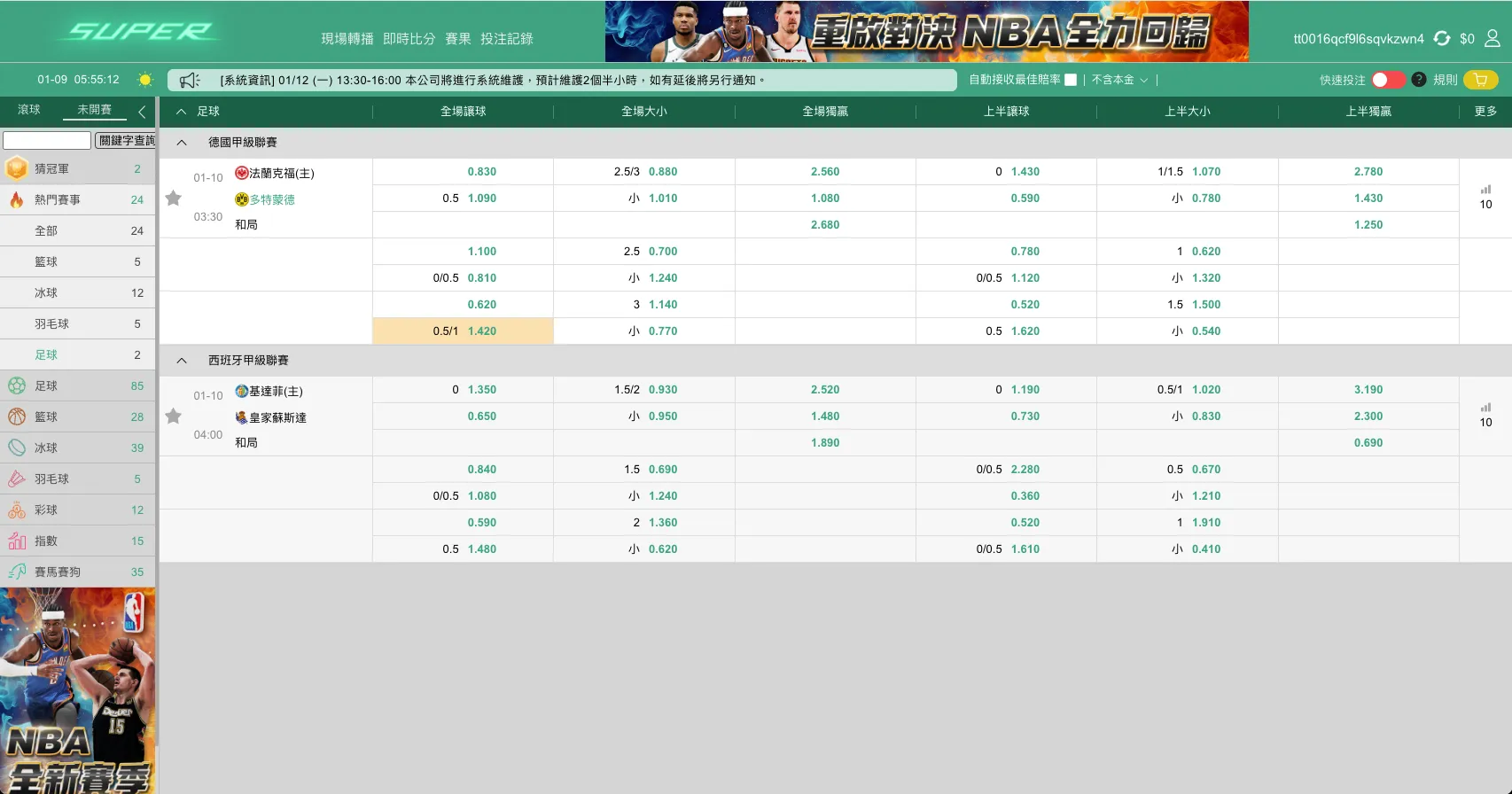Open 指數 index category

78,541
